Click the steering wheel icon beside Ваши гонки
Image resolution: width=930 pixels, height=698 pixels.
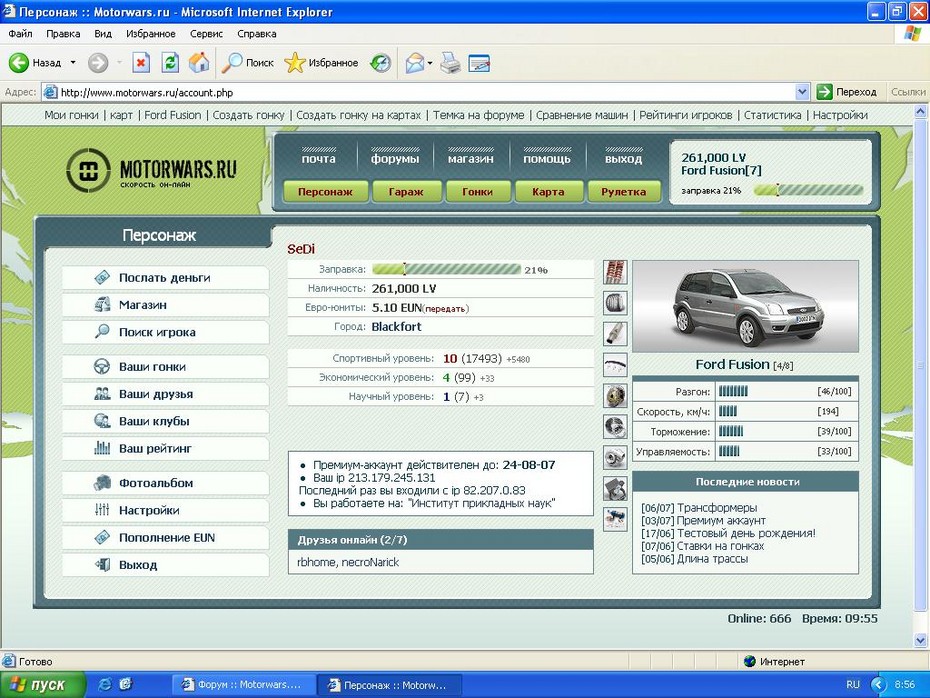coord(102,366)
